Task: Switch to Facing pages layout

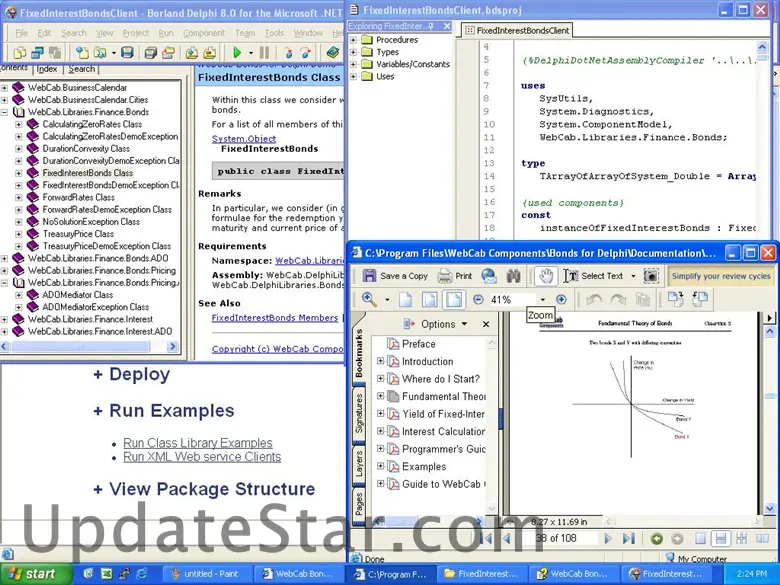Action: coord(762,538)
